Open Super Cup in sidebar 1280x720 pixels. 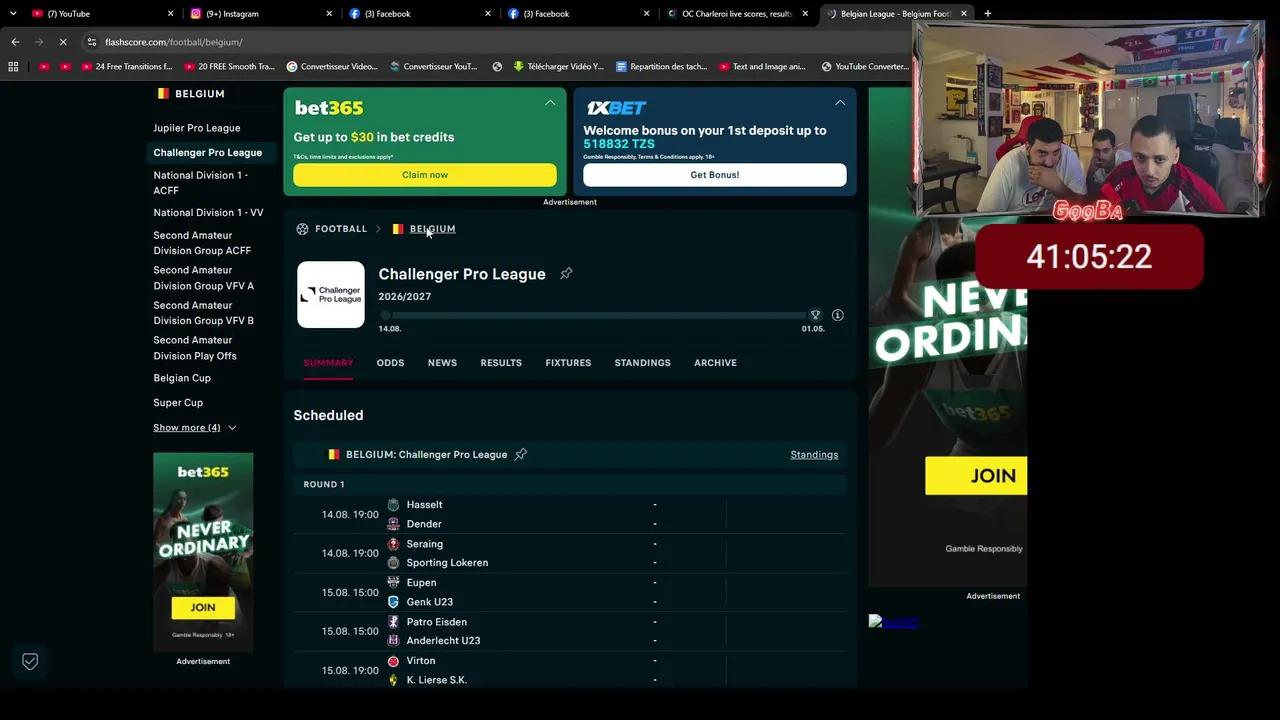tap(178, 403)
